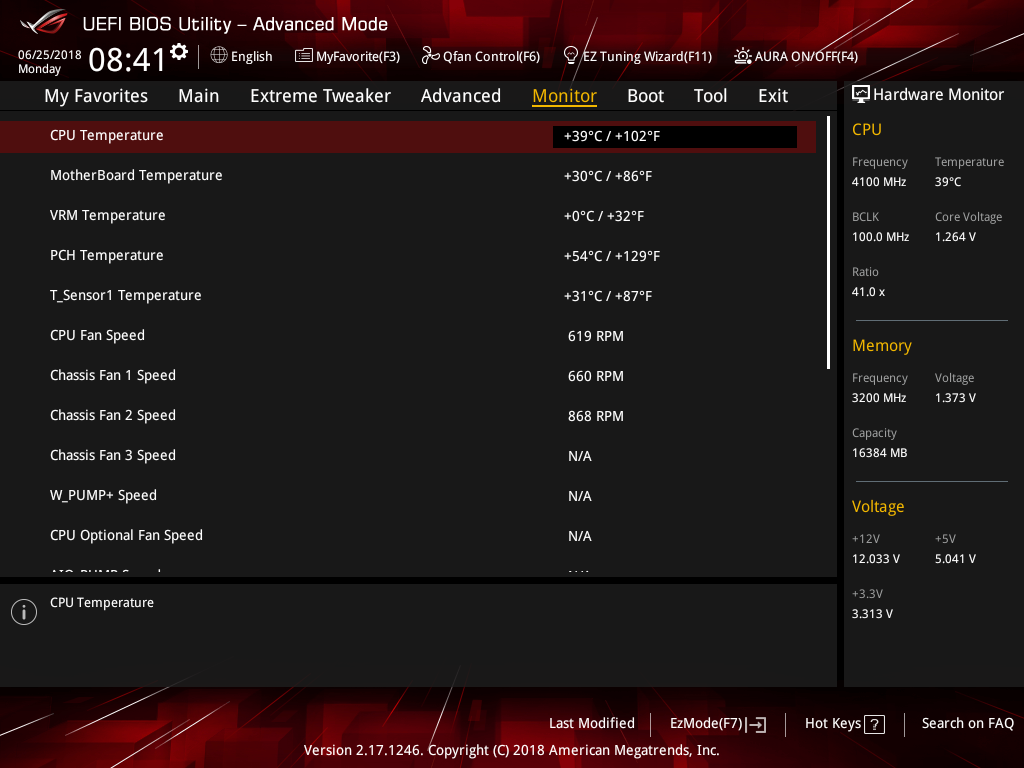
Task: Switch to Boot tab
Action: (x=645, y=96)
